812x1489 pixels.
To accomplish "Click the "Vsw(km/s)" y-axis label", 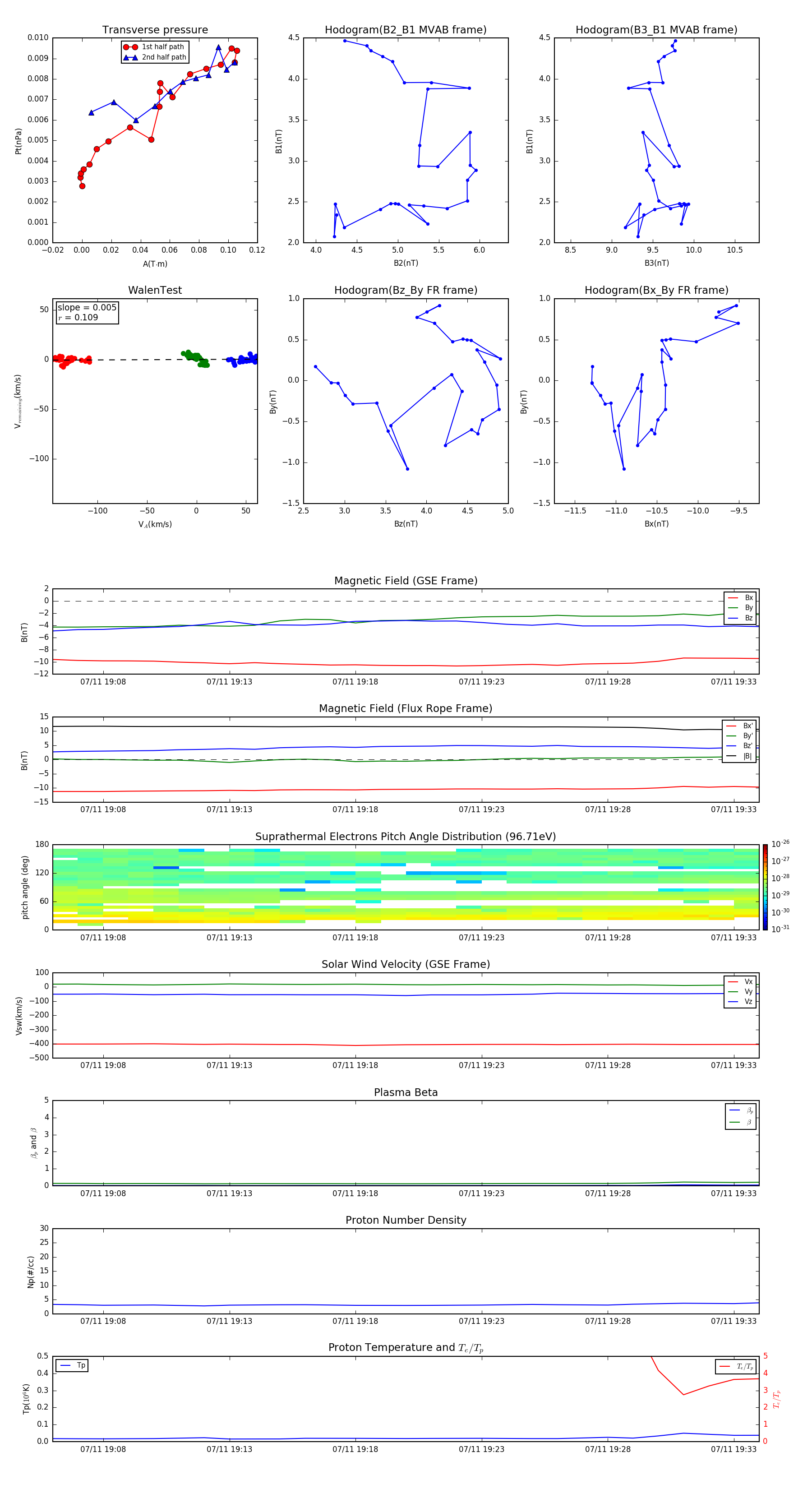I will [x=18, y=1016].
